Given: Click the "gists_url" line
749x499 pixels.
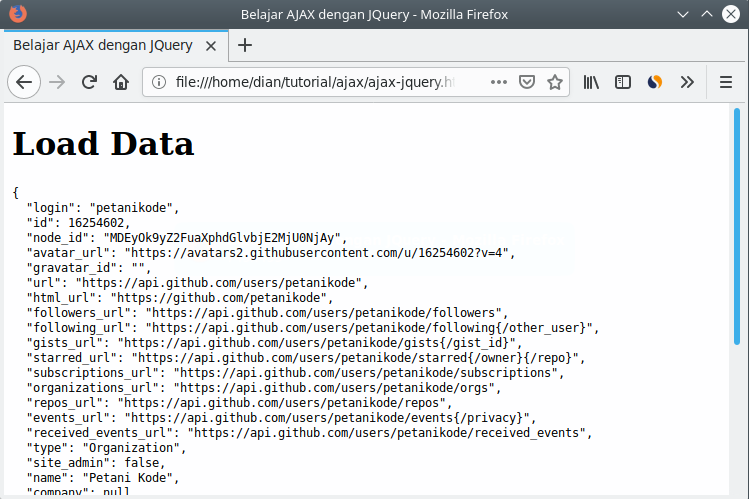Looking at the screenshot, I should [x=274, y=343].
